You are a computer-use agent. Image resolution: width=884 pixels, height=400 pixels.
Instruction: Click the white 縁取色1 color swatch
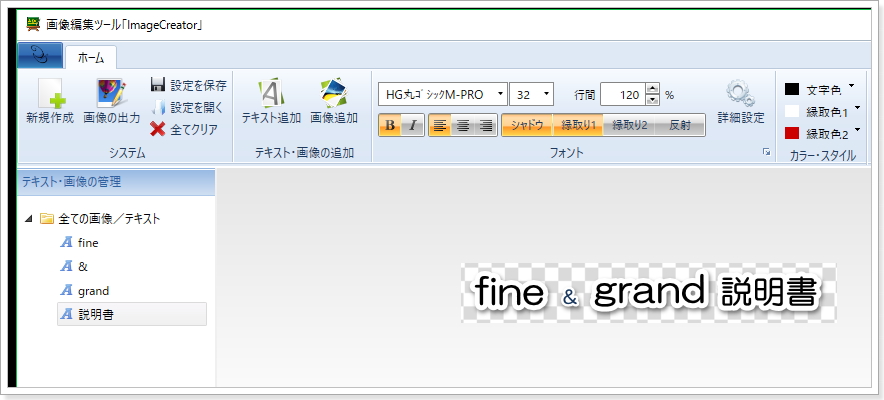click(792, 111)
